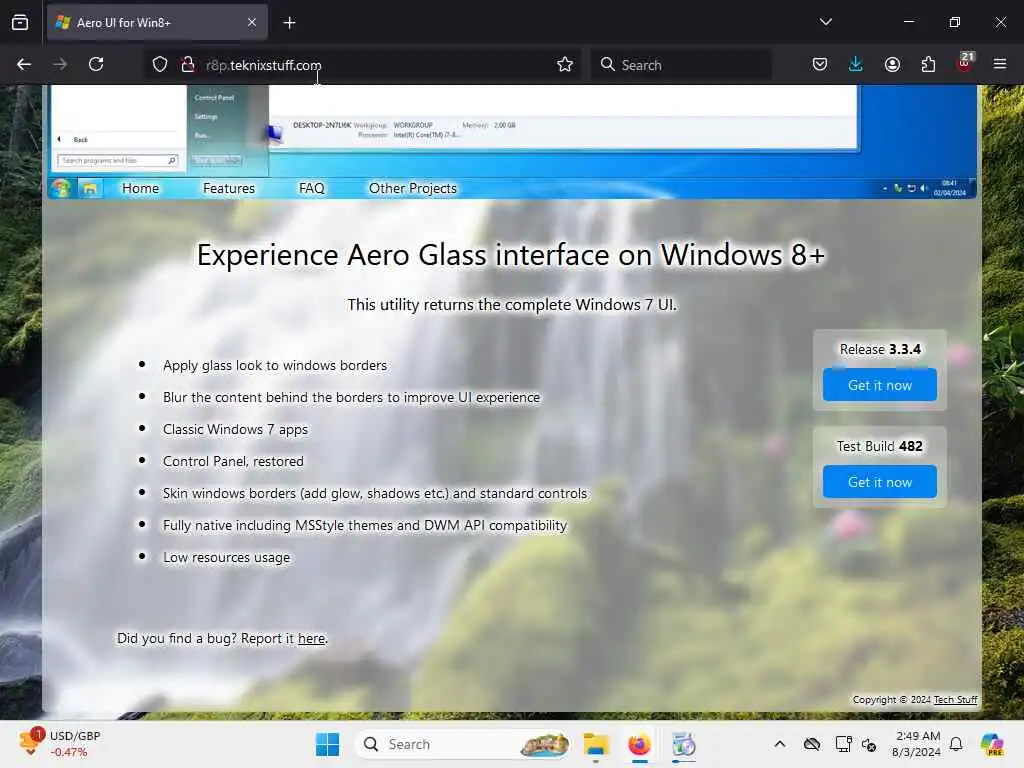Open the Firefox View tab icon
The height and width of the screenshot is (768, 1024).
tap(20, 22)
